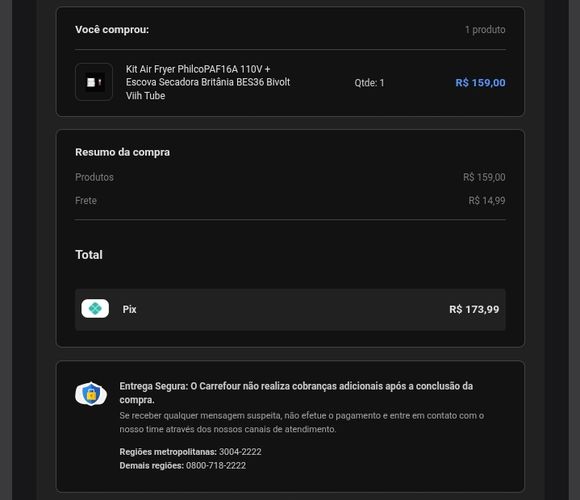Viewport: 580px width, 500px height.
Task: Click the metropolitan phone number 3004-2222
Action: pyautogui.click(x=240, y=452)
